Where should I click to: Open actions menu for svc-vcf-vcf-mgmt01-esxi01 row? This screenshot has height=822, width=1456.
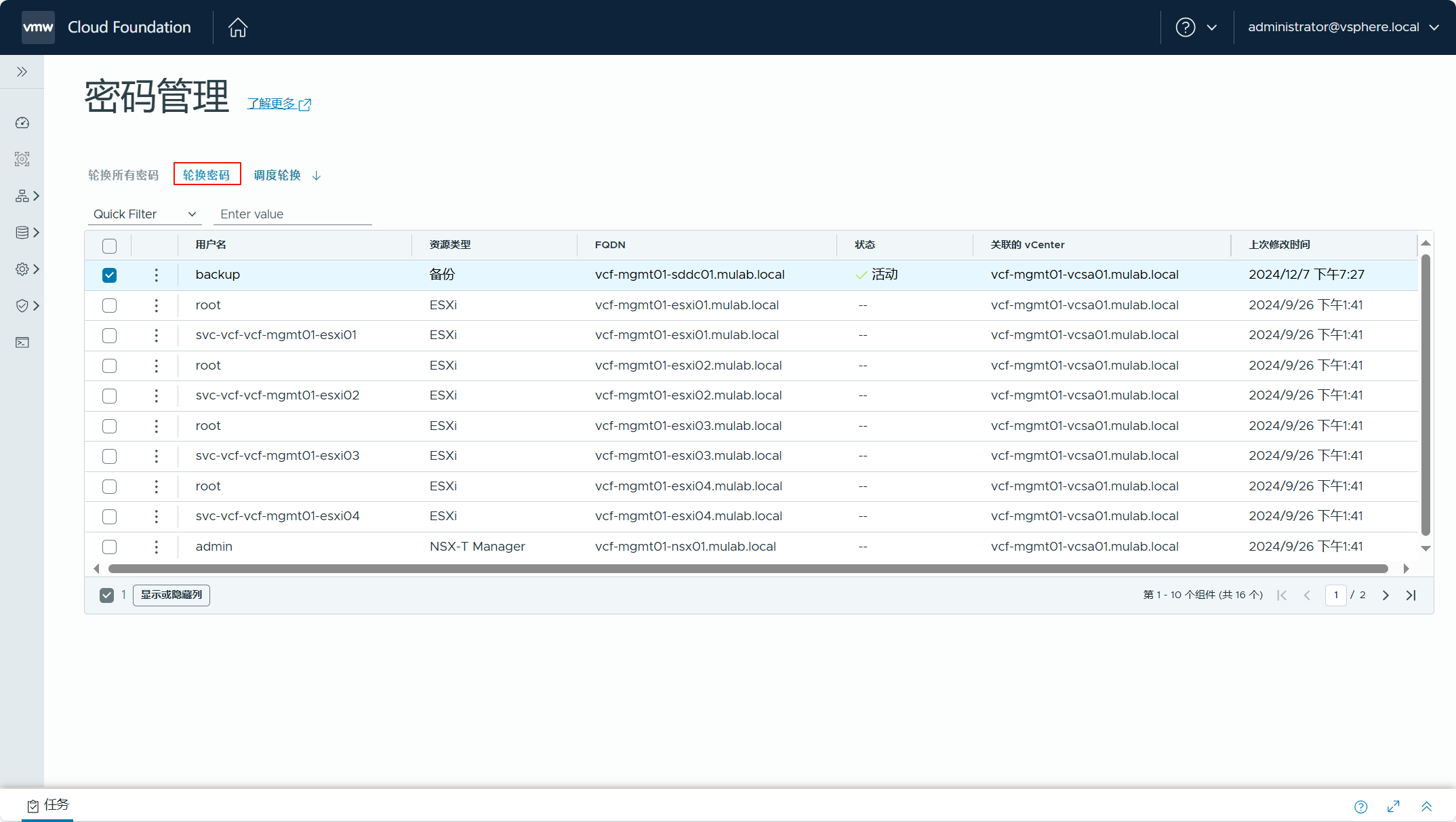tap(156, 335)
